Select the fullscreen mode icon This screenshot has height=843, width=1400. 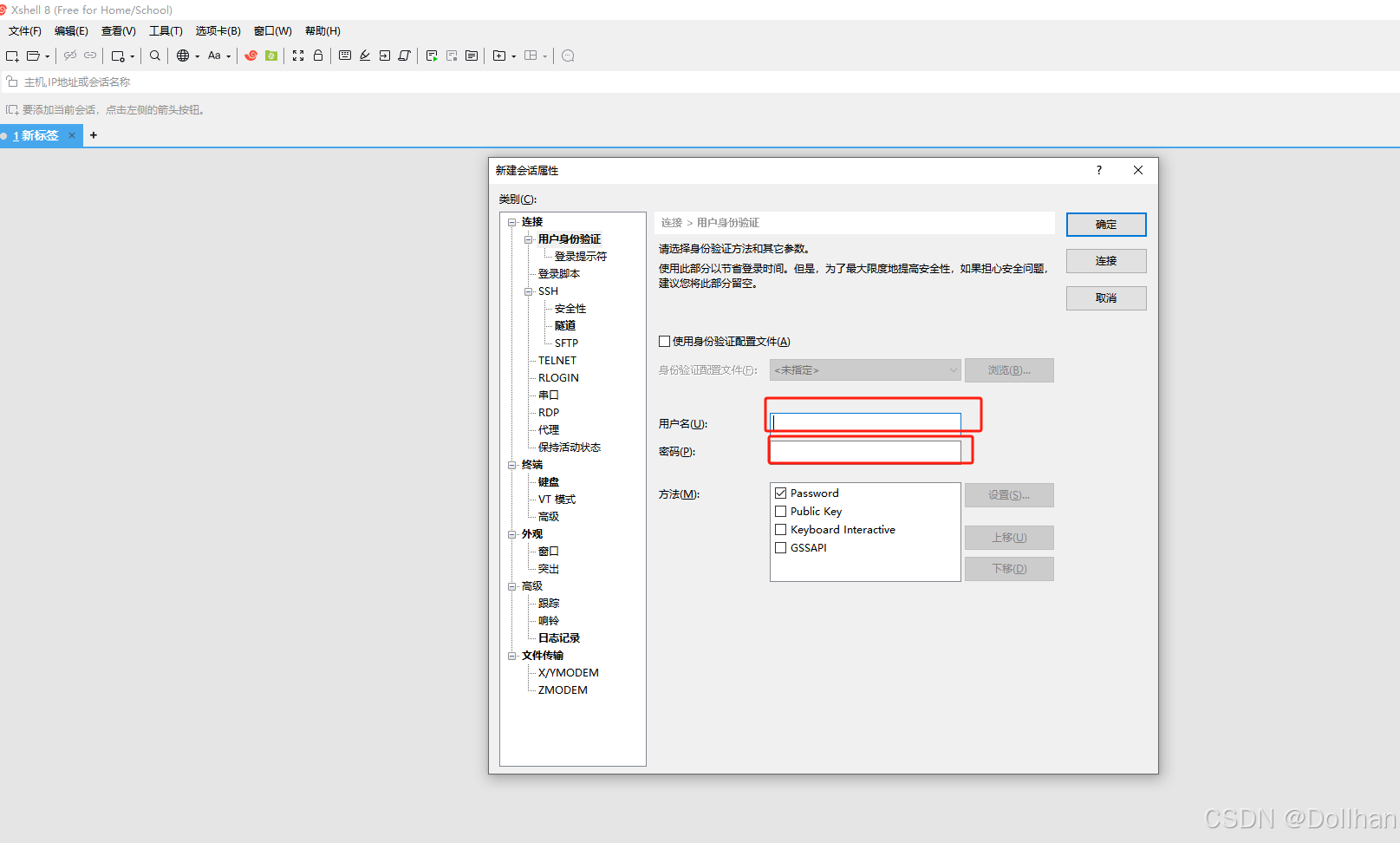tap(298, 56)
